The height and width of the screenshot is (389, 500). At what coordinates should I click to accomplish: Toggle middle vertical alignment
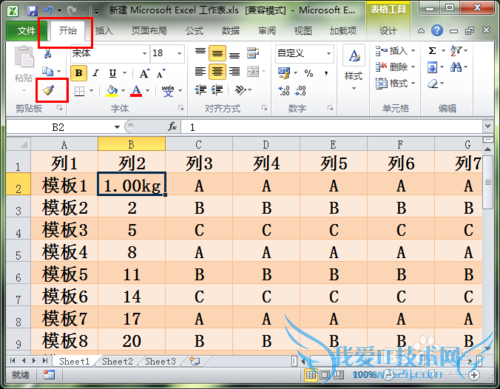pos(217,53)
